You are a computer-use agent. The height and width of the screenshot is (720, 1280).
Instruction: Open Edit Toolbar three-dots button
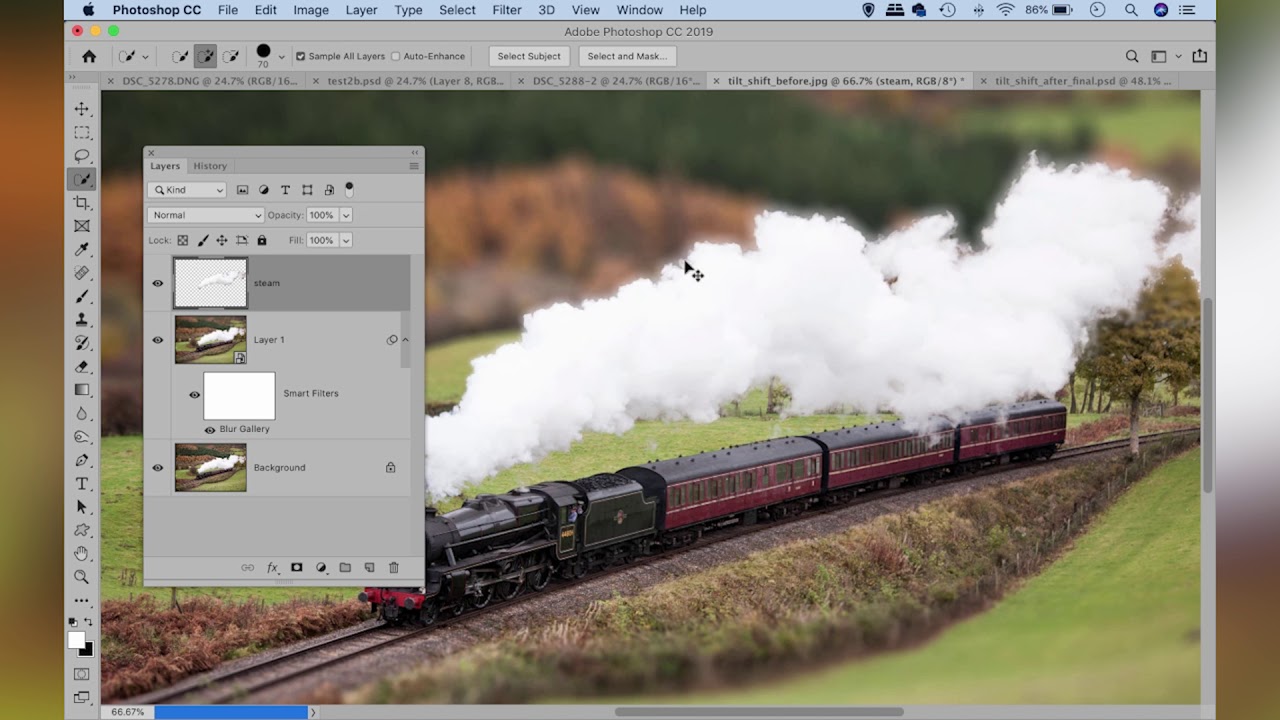[x=82, y=600]
